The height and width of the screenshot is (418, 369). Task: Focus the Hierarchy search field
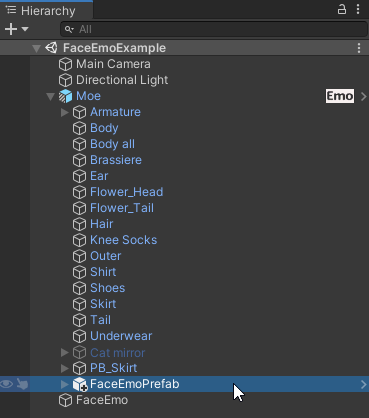214,29
